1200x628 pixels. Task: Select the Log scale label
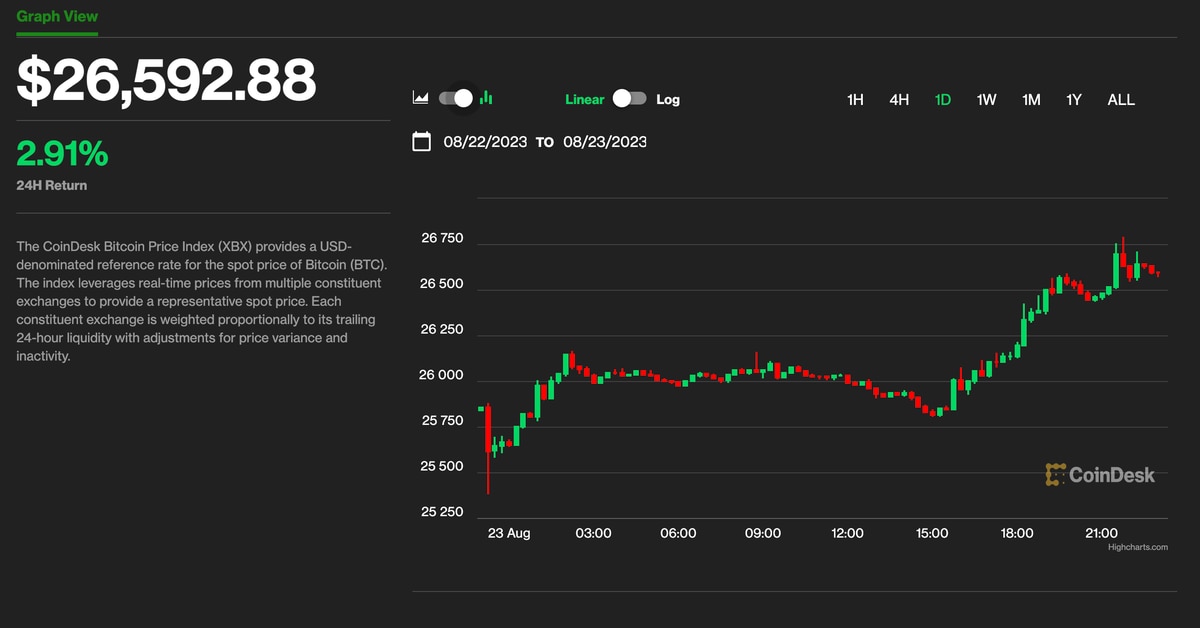pos(668,99)
